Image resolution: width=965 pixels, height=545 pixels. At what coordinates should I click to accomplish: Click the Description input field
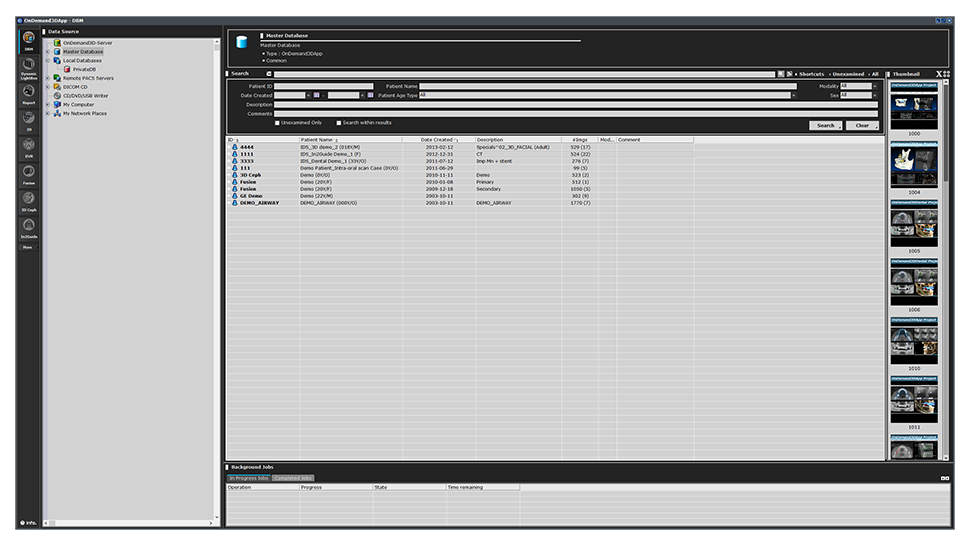pyautogui.click(x=576, y=105)
